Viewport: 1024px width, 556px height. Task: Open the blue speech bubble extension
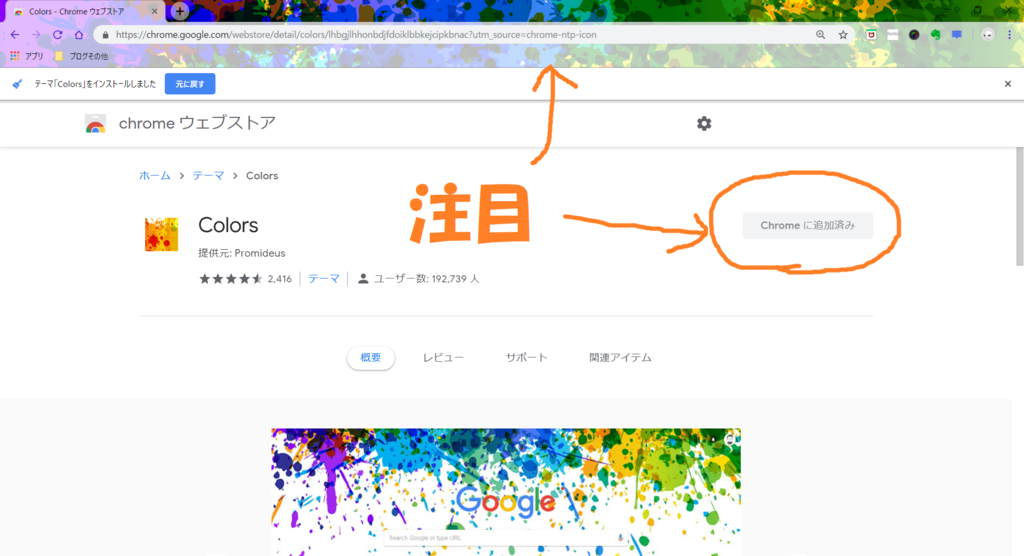coord(957,35)
